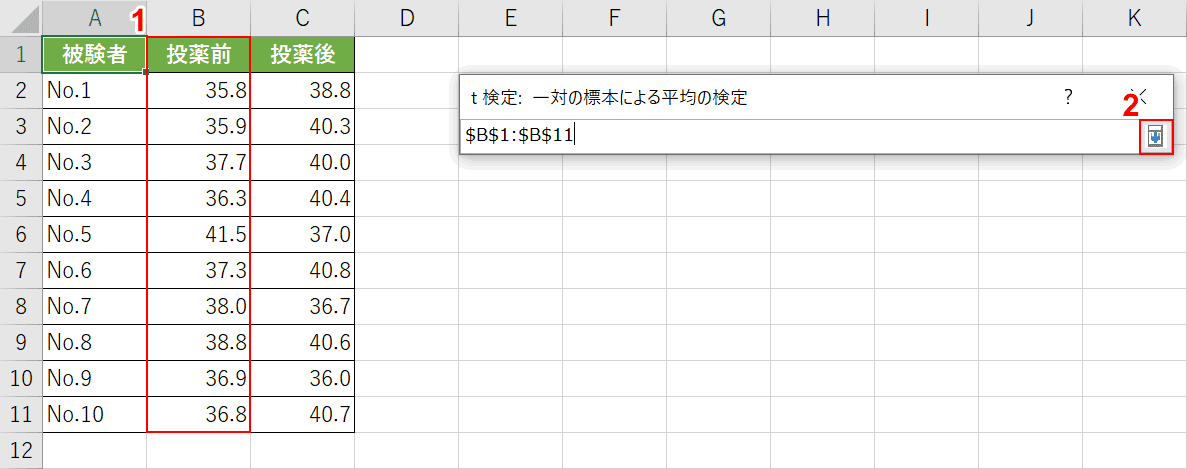Click the 36.7 value cell

[x=302, y=306]
